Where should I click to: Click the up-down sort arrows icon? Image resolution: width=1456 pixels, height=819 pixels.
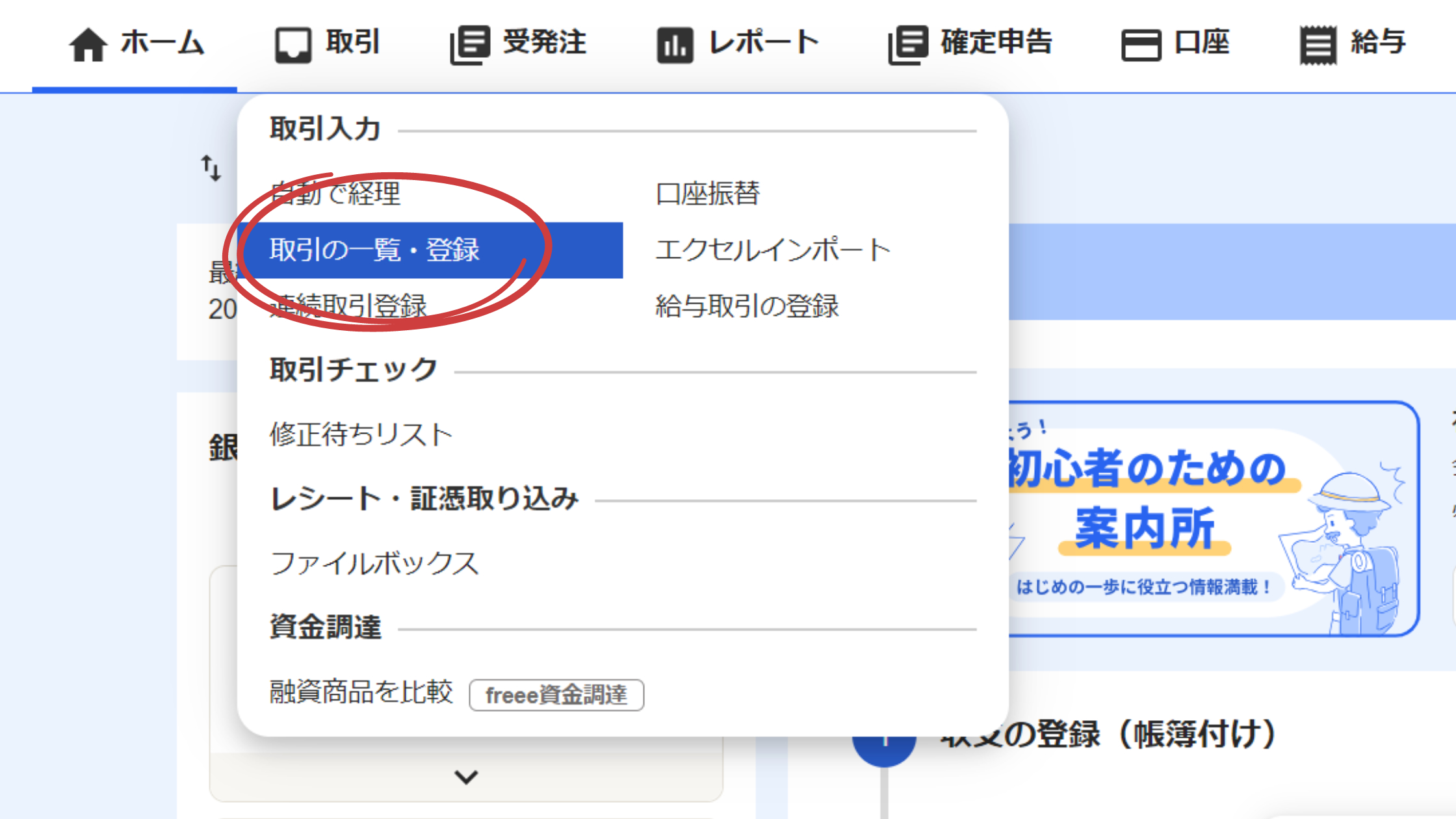pyautogui.click(x=212, y=168)
